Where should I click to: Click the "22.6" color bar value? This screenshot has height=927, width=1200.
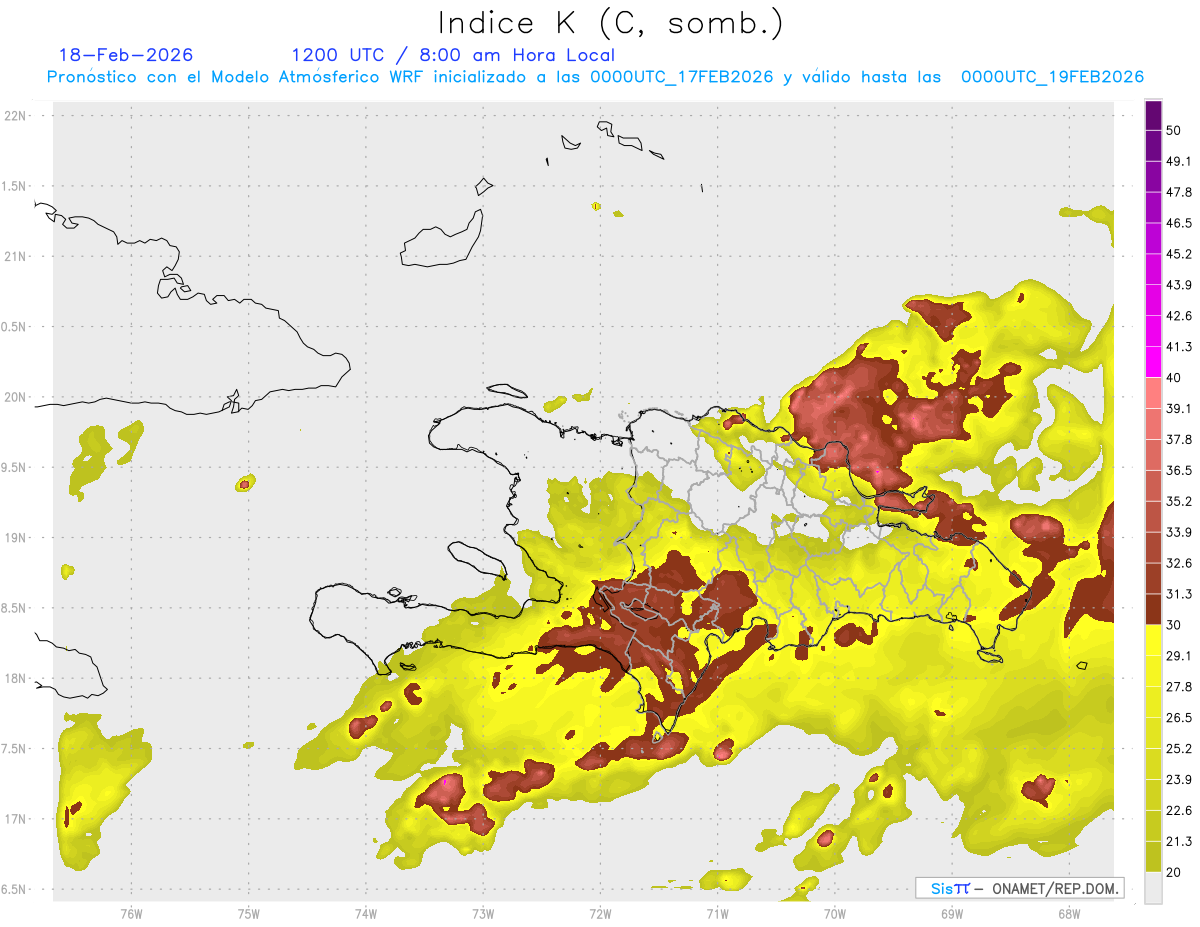point(1179,811)
